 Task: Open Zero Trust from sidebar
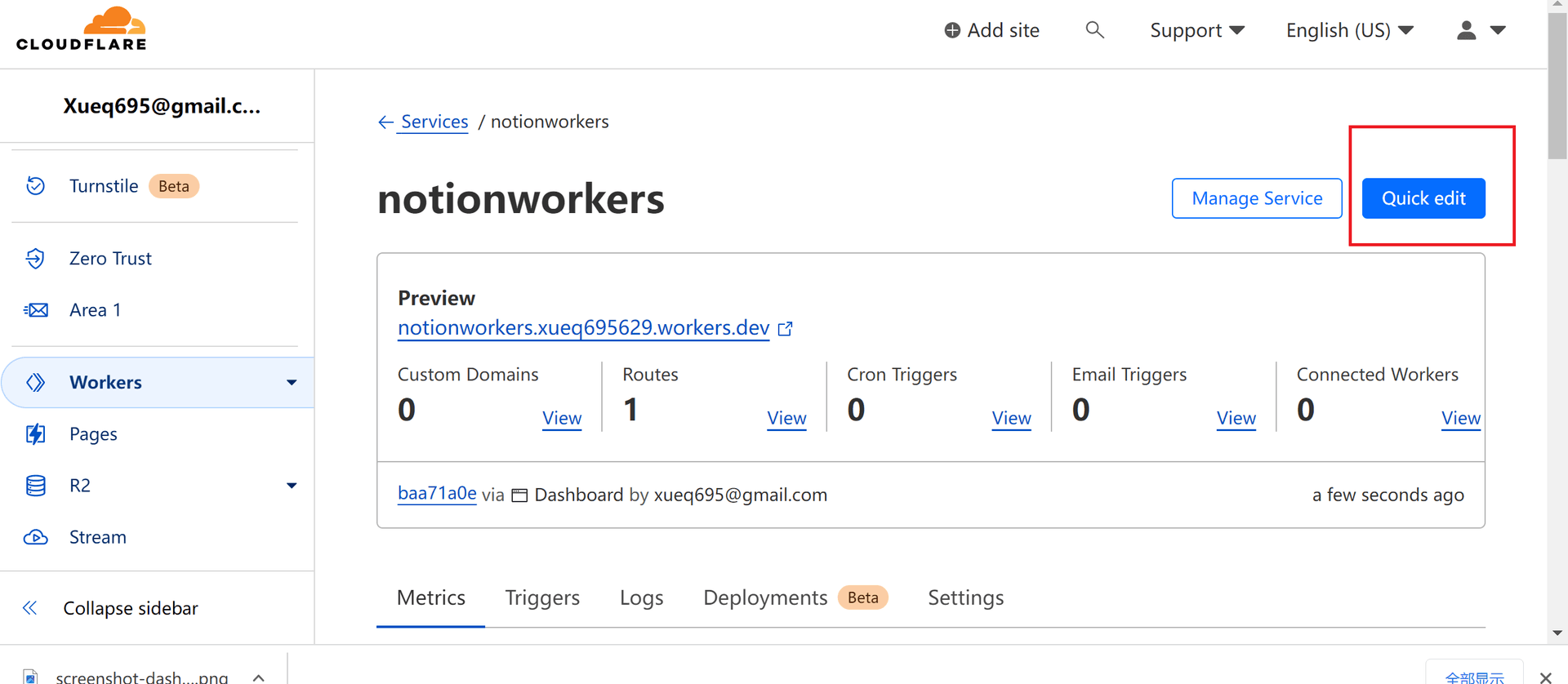[110, 259]
